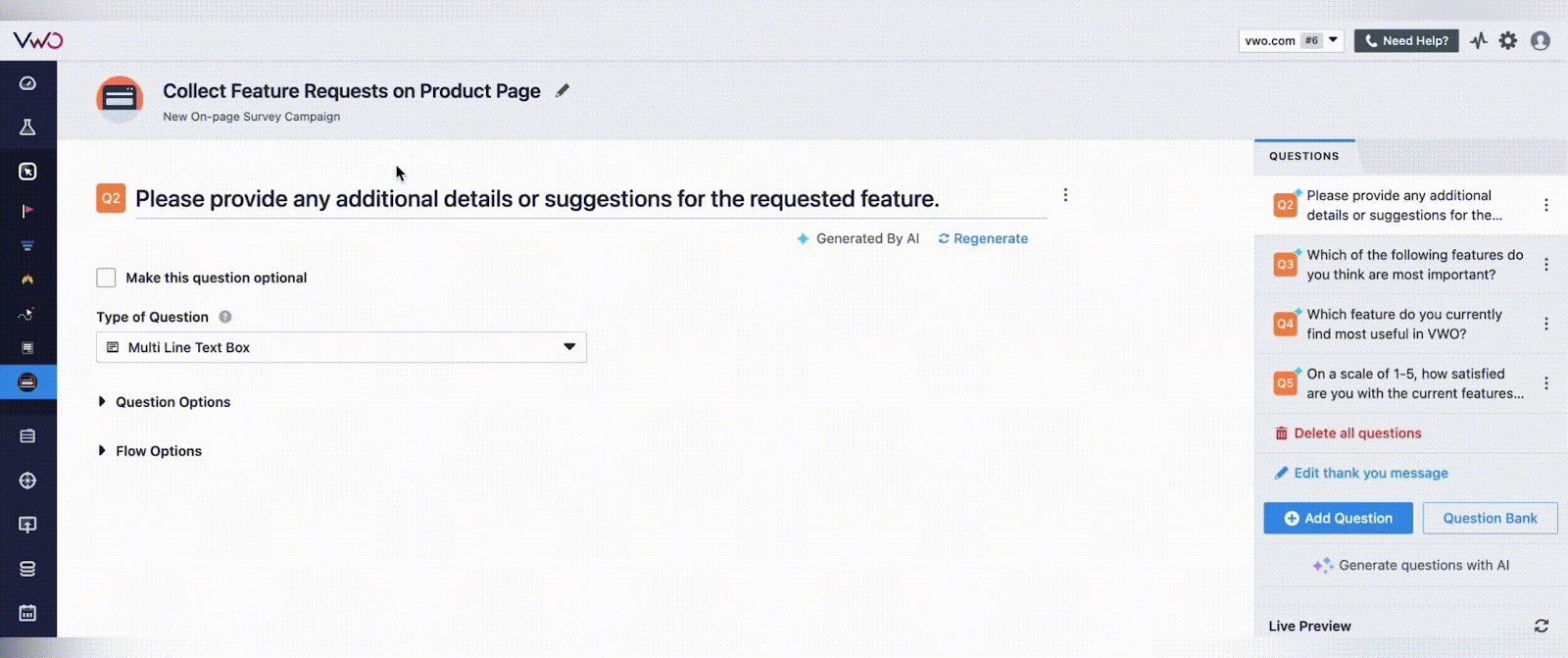Tick the Make this question optional checkbox

pos(106,278)
